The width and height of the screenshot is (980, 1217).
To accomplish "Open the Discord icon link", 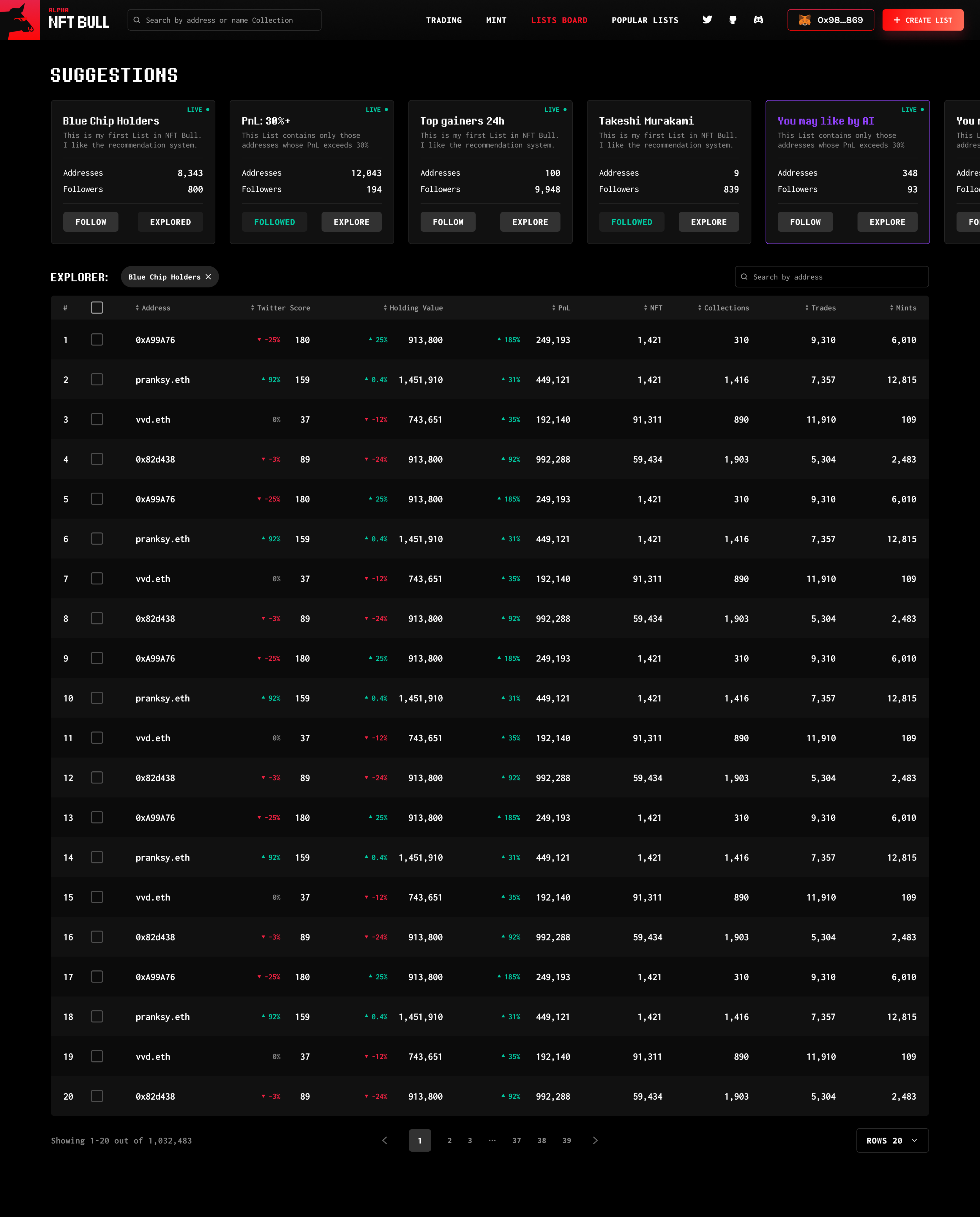I will pos(758,20).
